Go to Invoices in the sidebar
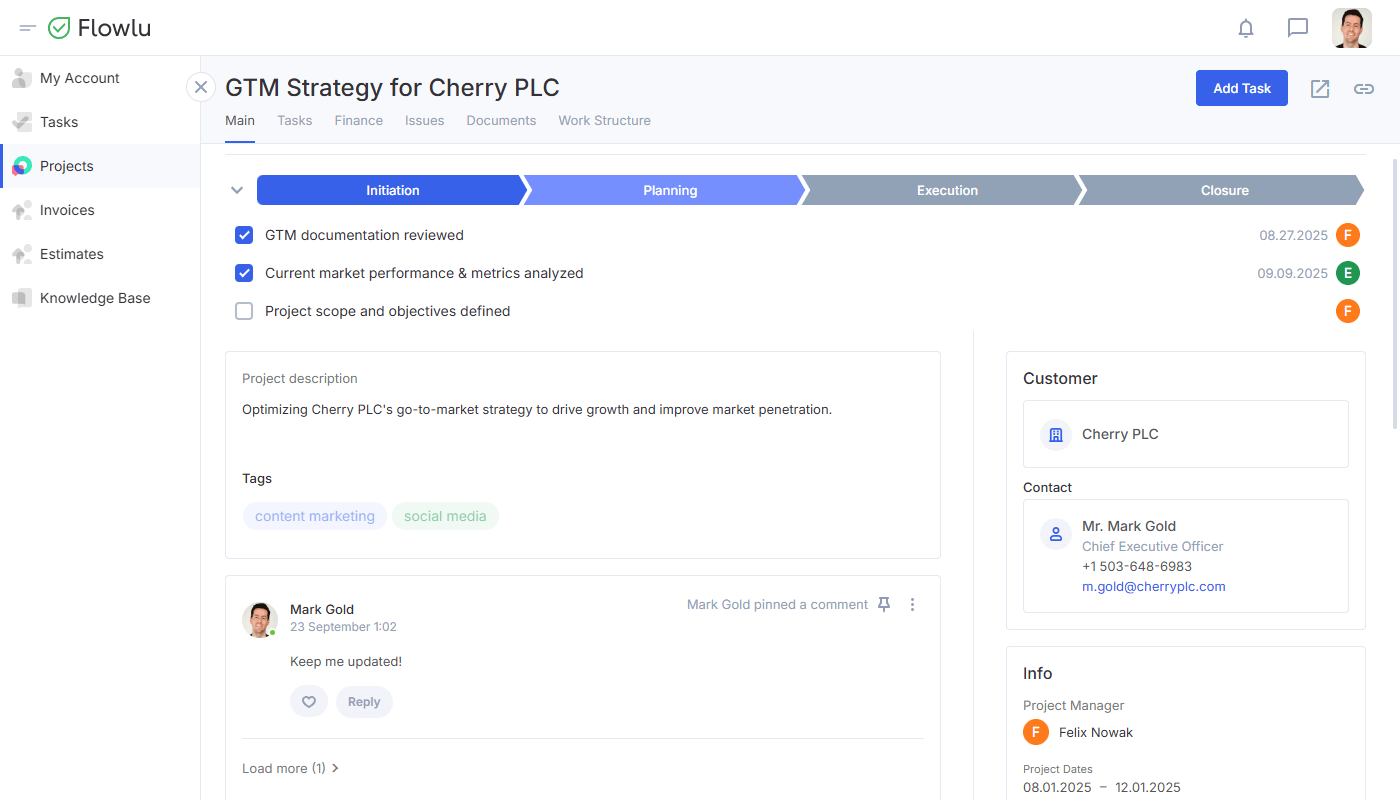Image resolution: width=1400 pixels, height=800 pixels. coord(67,210)
